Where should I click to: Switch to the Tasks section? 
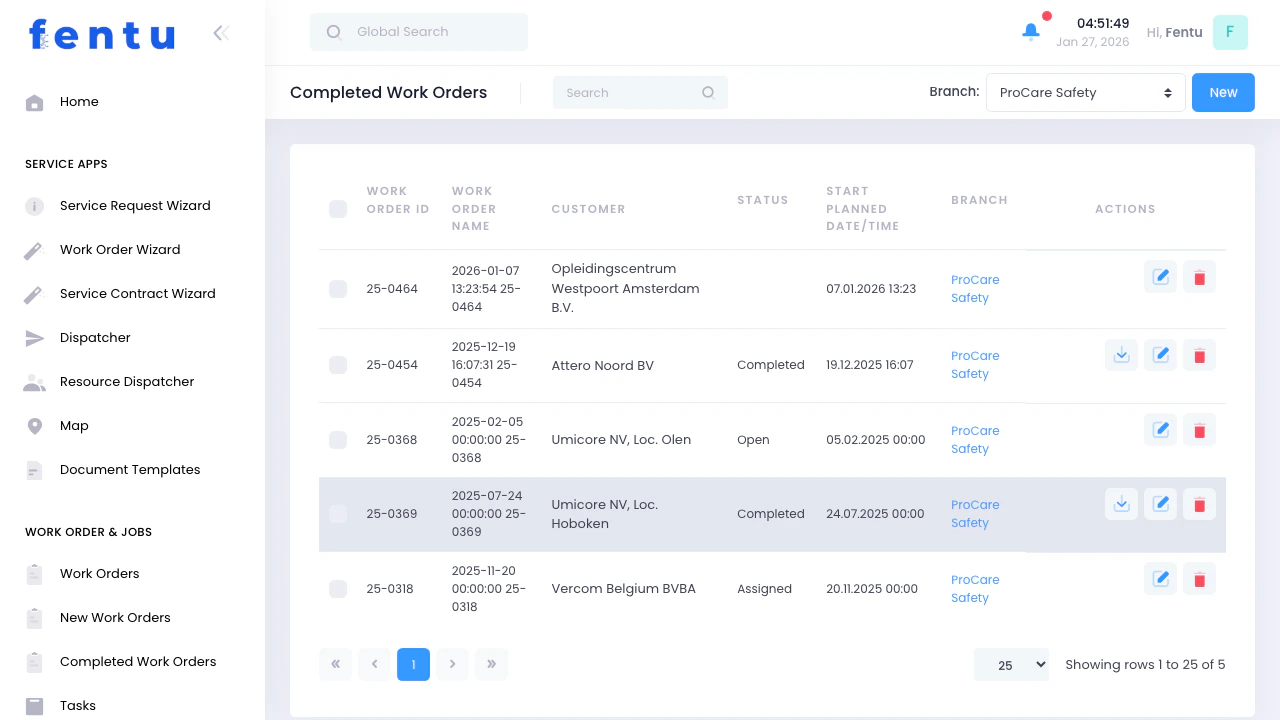point(78,705)
